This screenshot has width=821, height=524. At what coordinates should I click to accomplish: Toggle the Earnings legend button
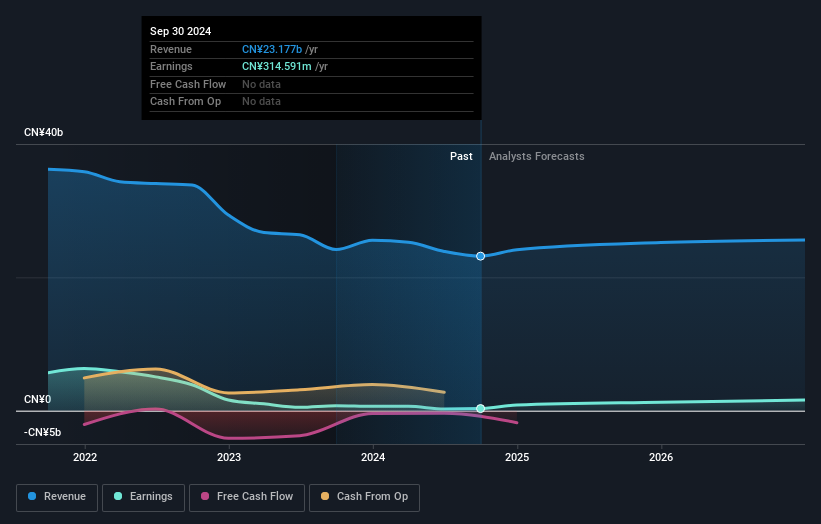[143, 497]
